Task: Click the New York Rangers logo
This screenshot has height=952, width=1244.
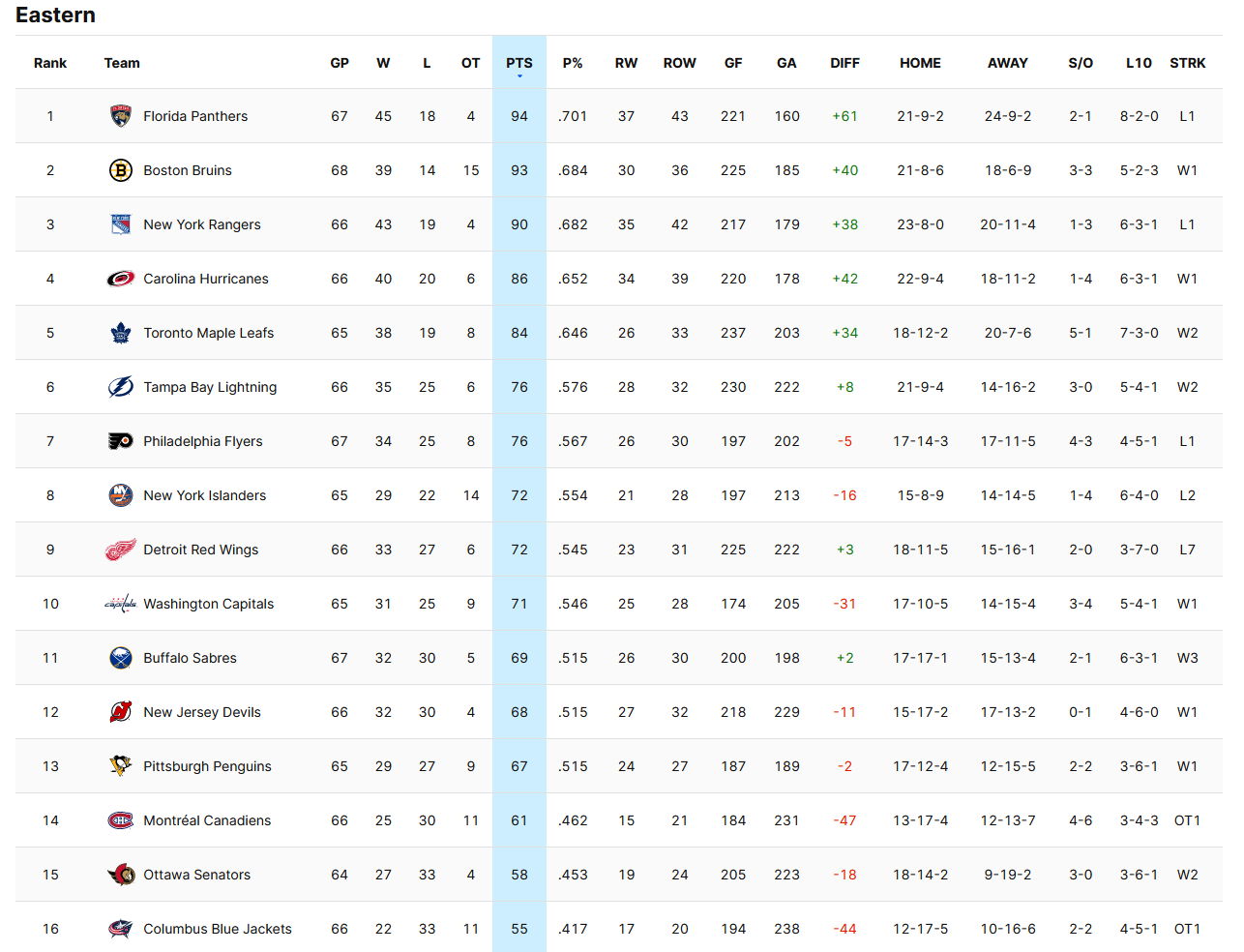Action: 121,224
